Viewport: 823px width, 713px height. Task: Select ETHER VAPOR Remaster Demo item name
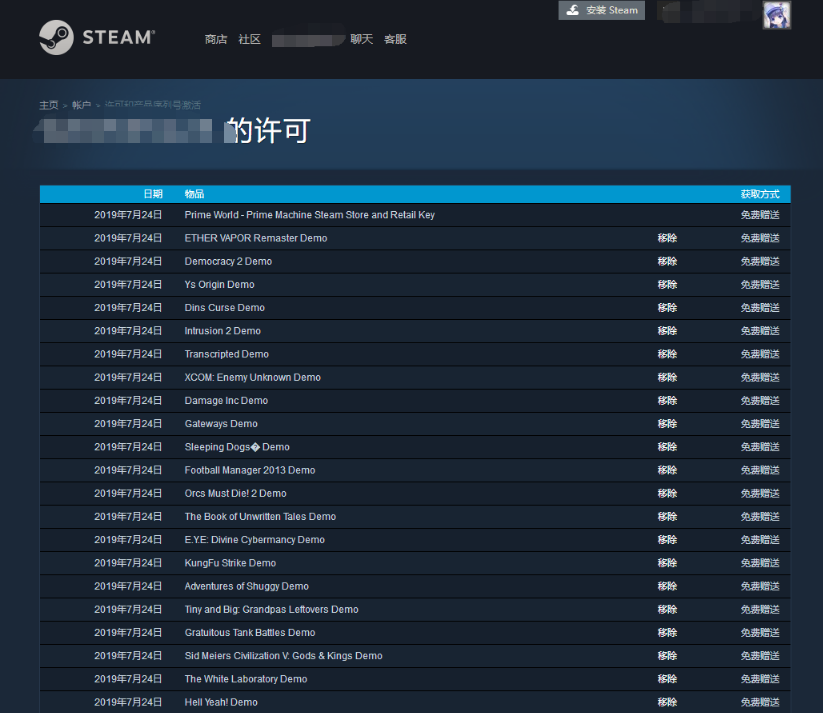256,238
